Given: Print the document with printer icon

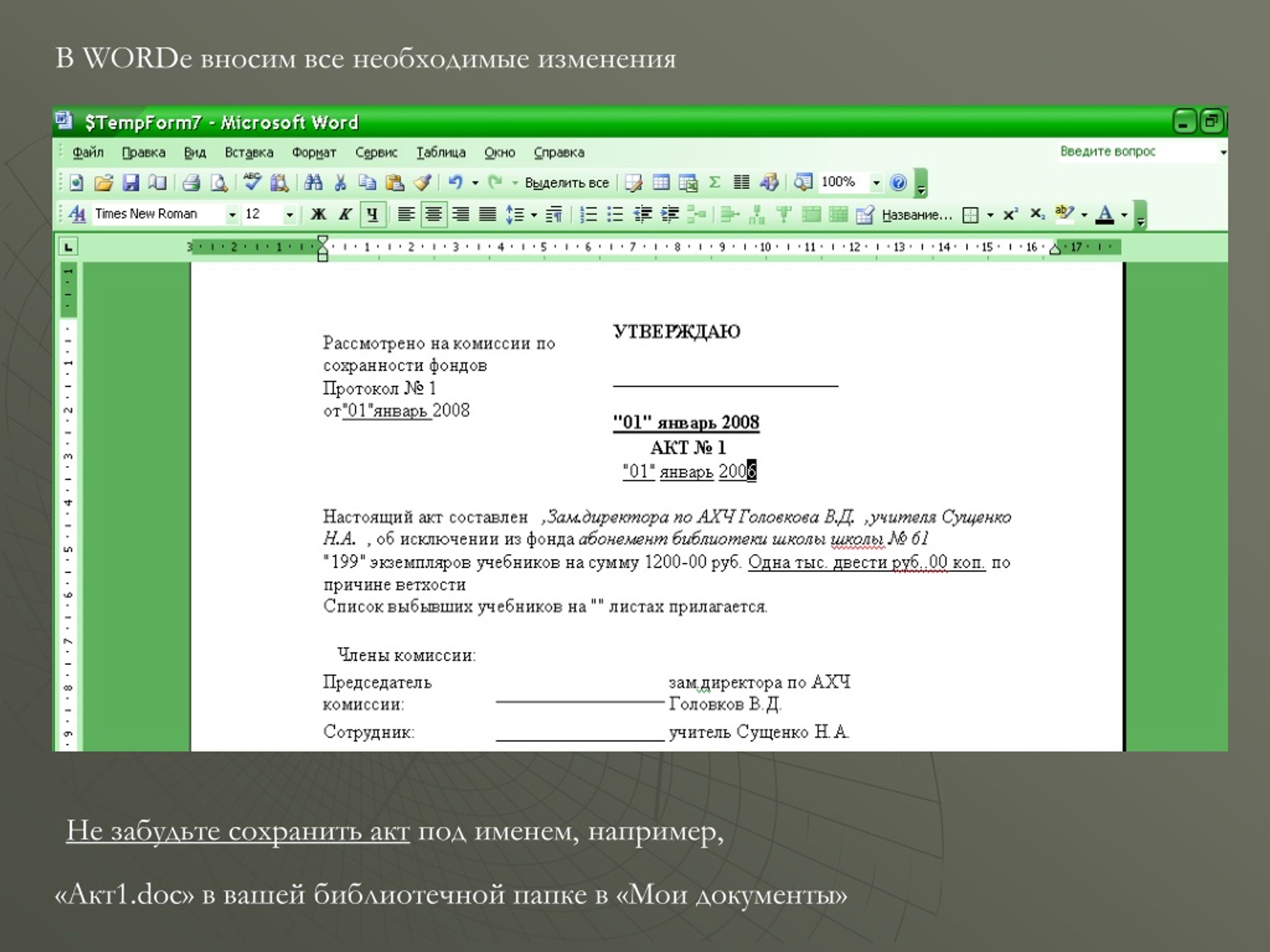Looking at the screenshot, I should [191, 183].
